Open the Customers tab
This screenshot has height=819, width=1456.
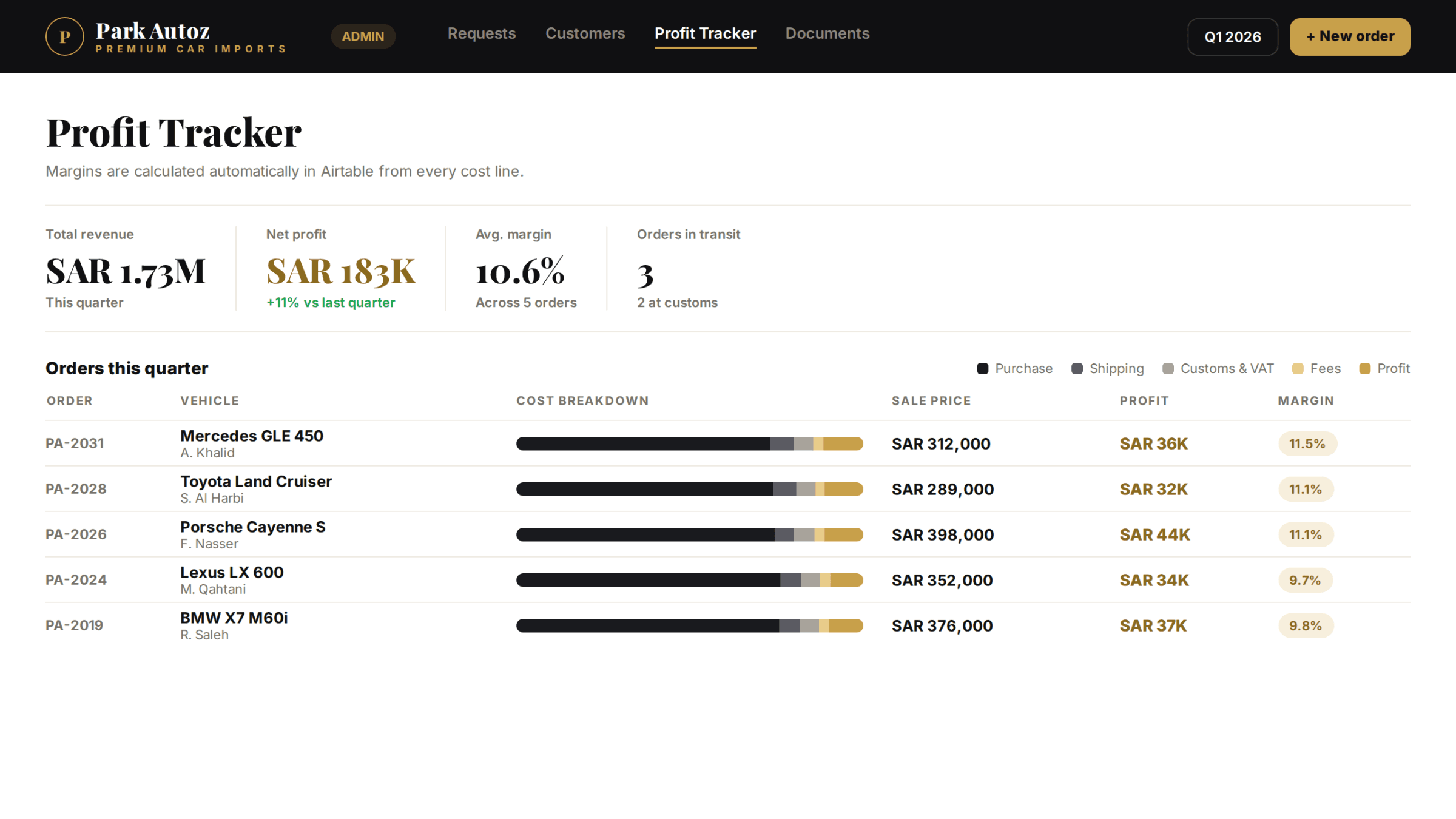585,33
